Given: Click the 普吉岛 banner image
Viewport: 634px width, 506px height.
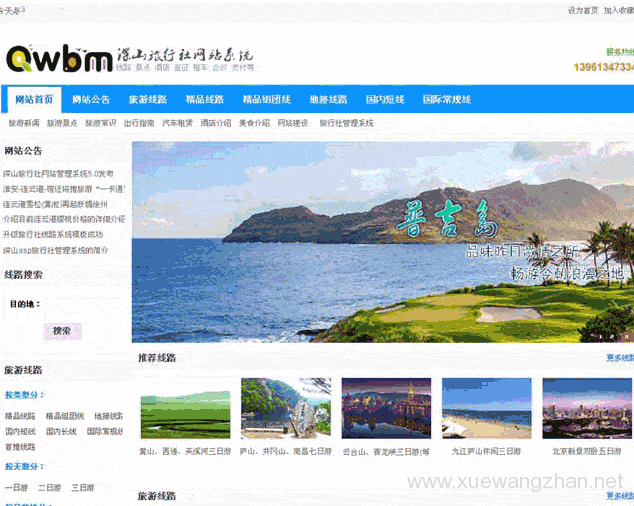Looking at the screenshot, I should 382,242.
